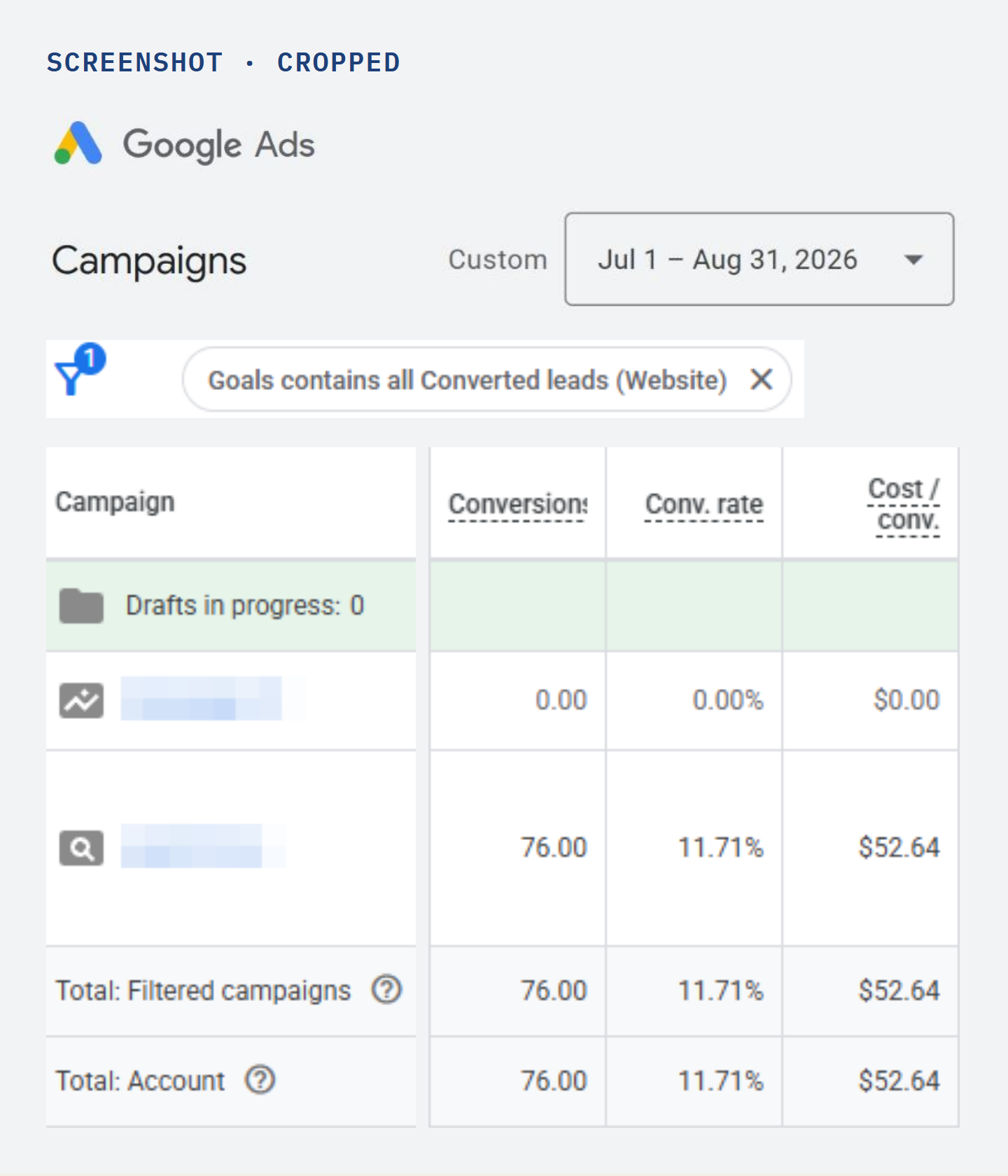Click the Custom date label
The width and height of the screenshot is (1008, 1176).
pyautogui.click(x=498, y=260)
